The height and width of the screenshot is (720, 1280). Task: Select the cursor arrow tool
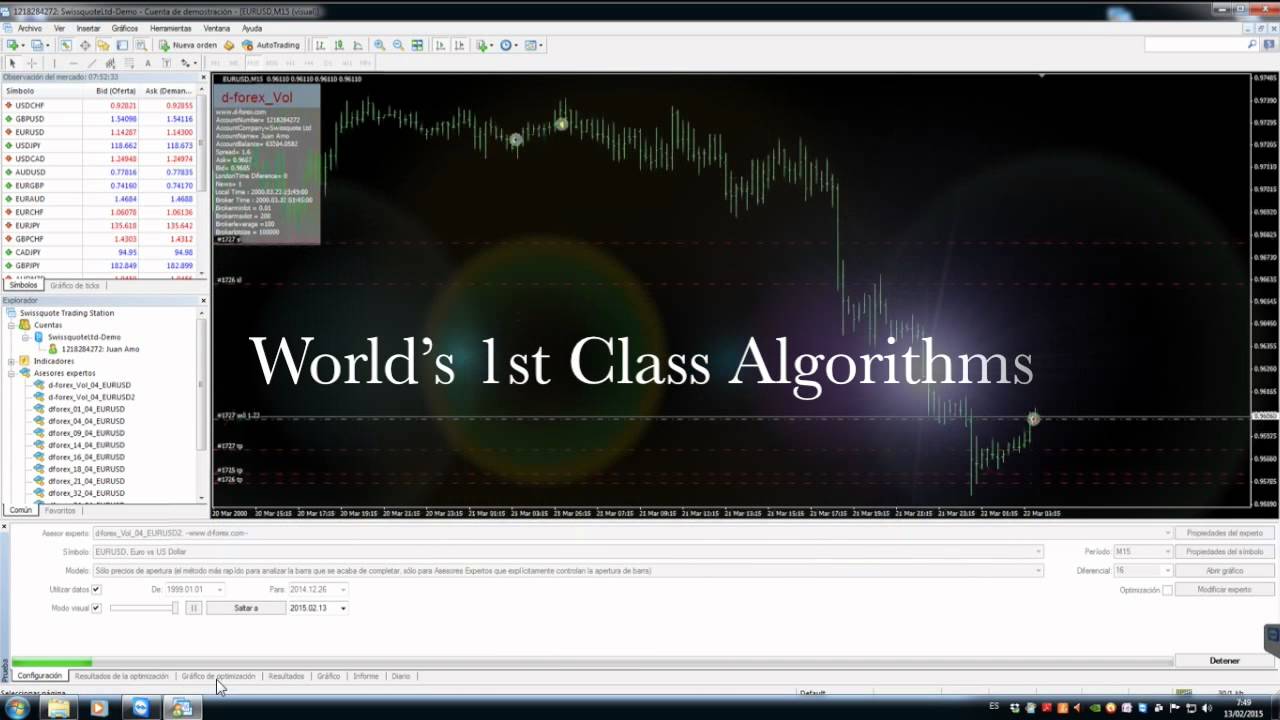coord(12,63)
